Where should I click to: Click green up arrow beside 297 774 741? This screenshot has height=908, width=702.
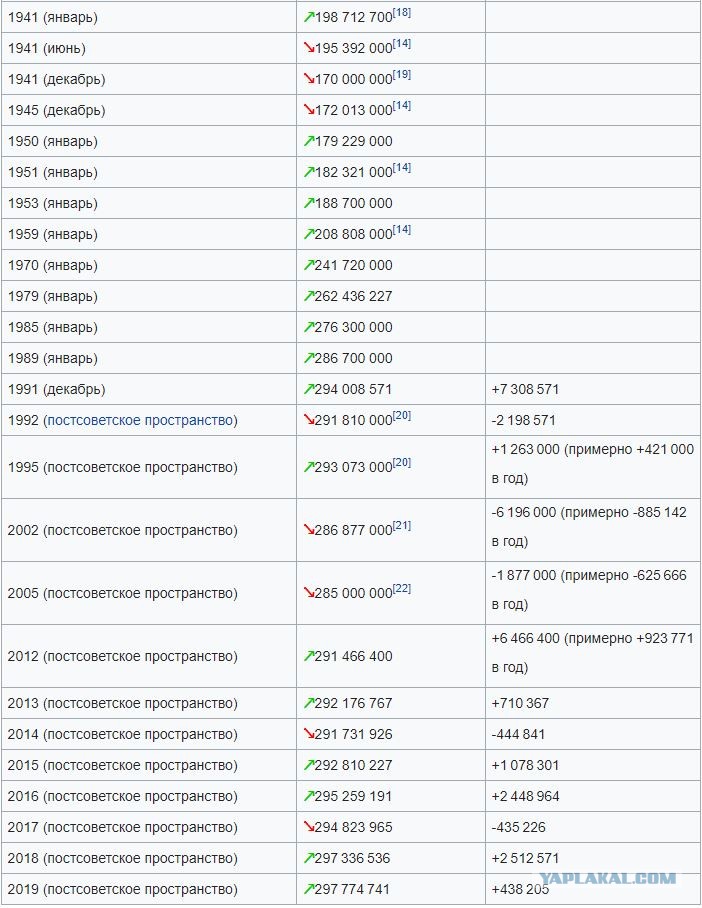tap(309, 889)
